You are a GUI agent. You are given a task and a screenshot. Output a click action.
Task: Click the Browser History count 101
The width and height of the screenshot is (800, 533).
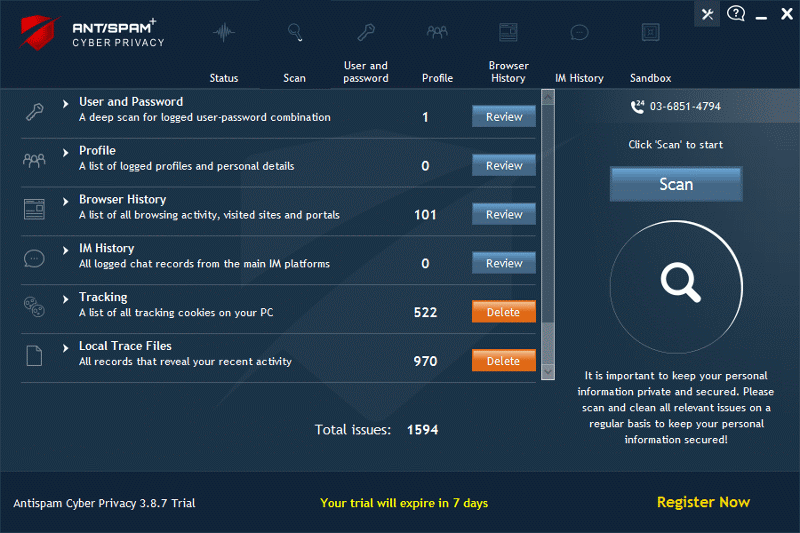point(425,215)
